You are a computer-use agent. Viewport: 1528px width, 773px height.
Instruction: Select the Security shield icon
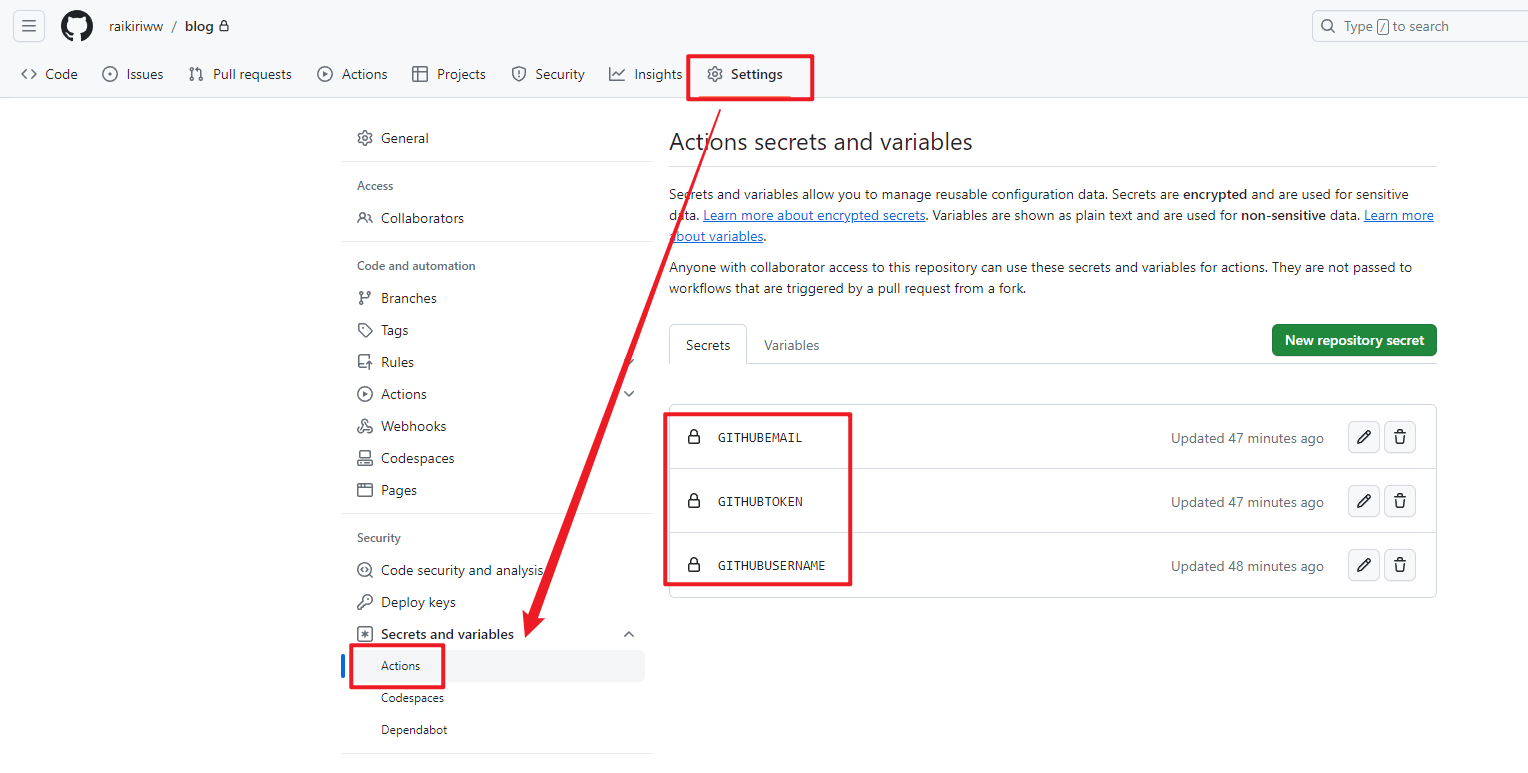pos(519,73)
